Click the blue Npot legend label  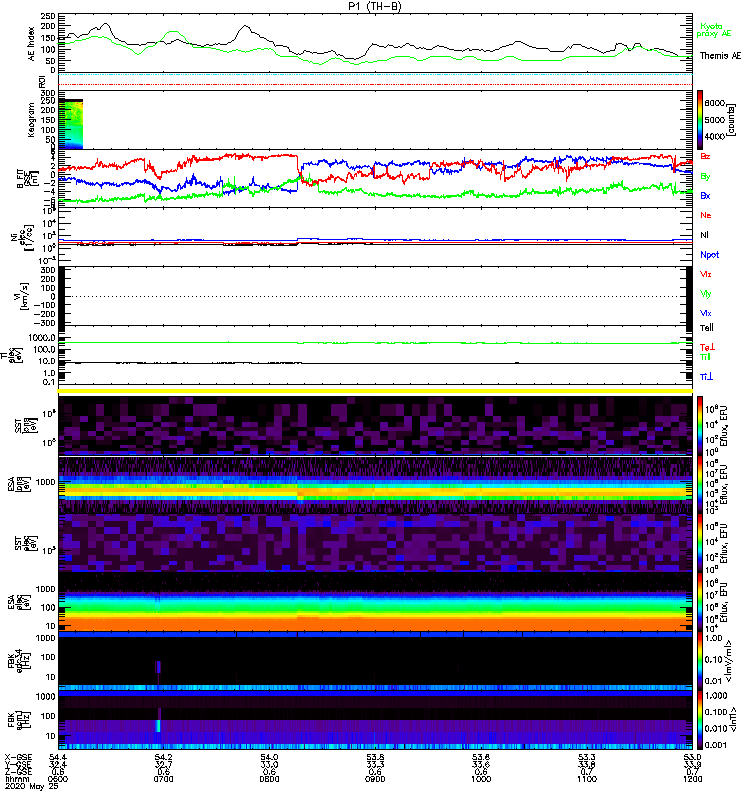[709, 255]
